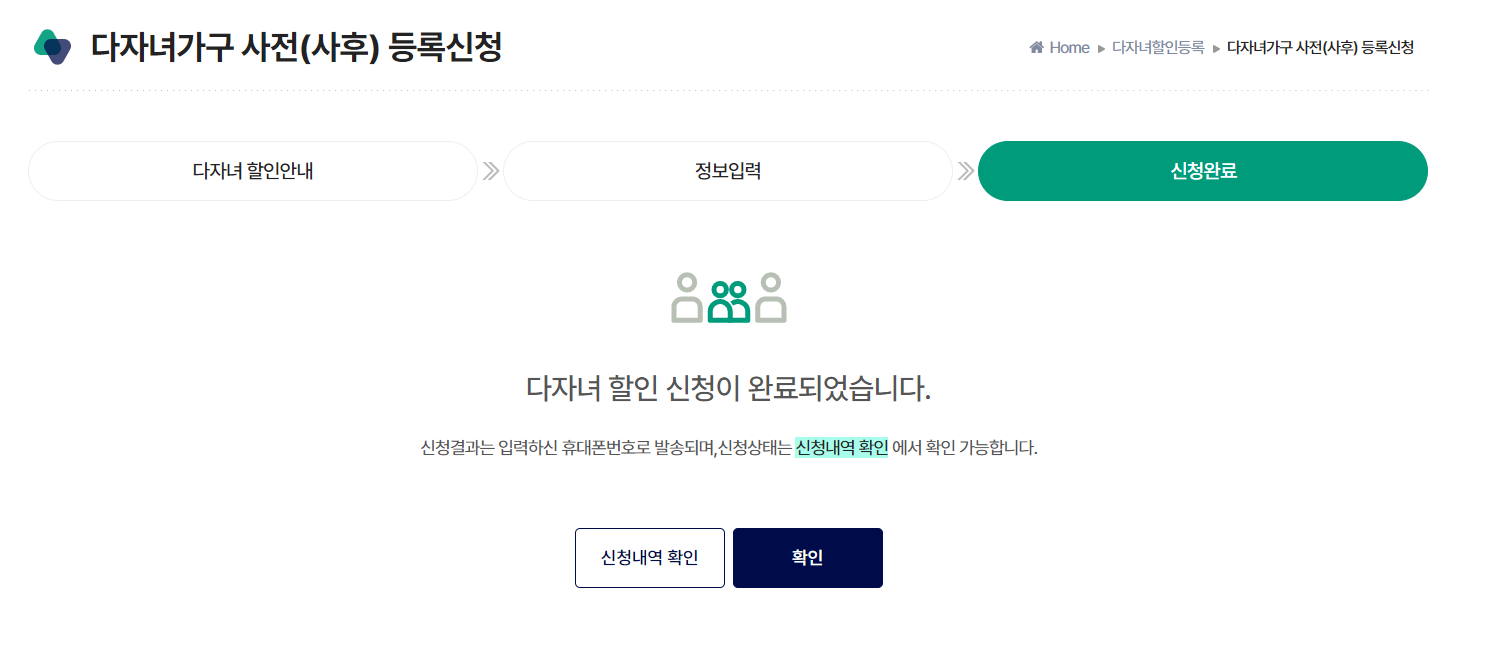This screenshot has width=1493, height=670.
Task: Select the 신청완료 step indicator
Action: (1202, 171)
